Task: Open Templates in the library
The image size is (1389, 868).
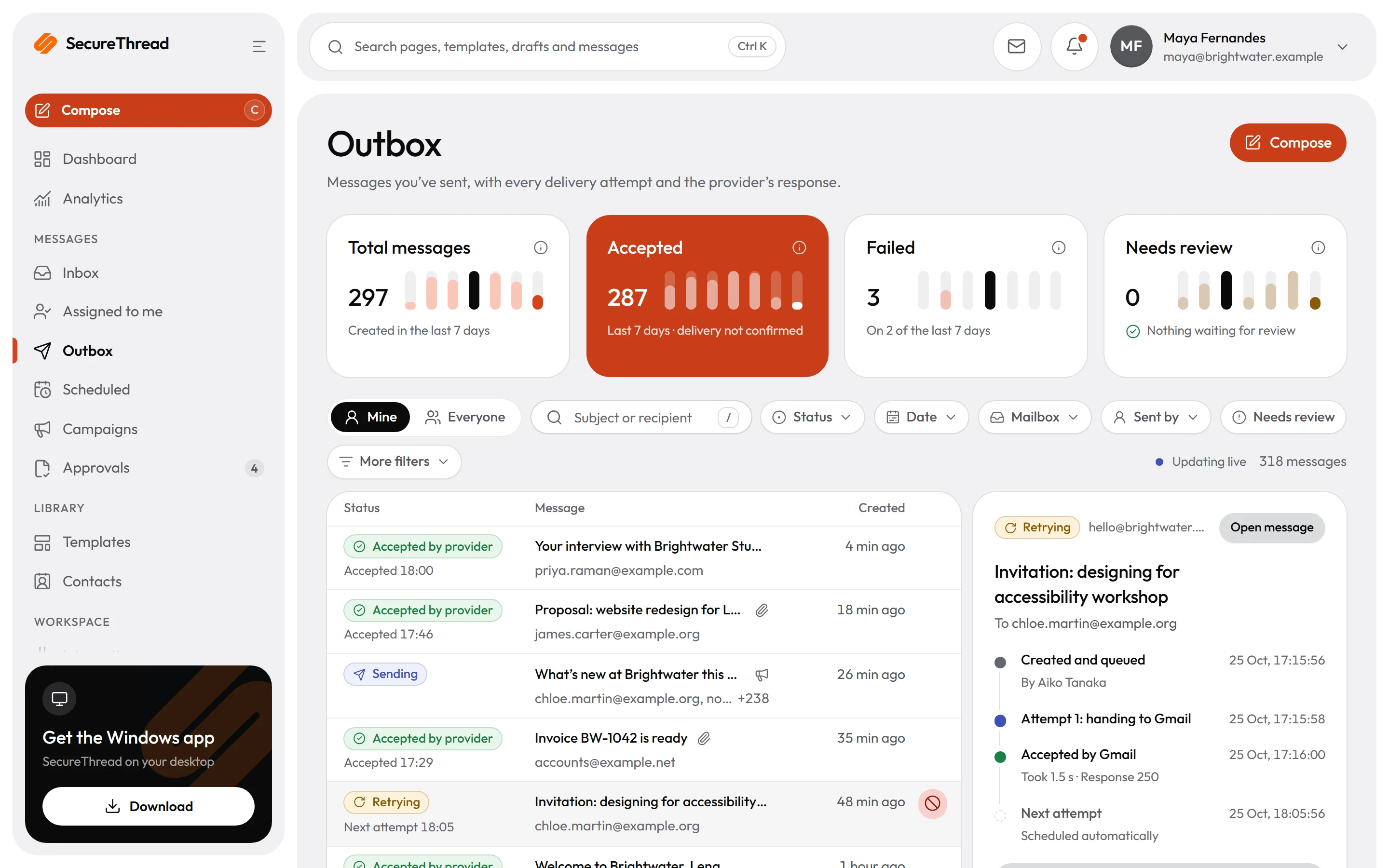Action: pyautogui.click(x=148, y=542)
